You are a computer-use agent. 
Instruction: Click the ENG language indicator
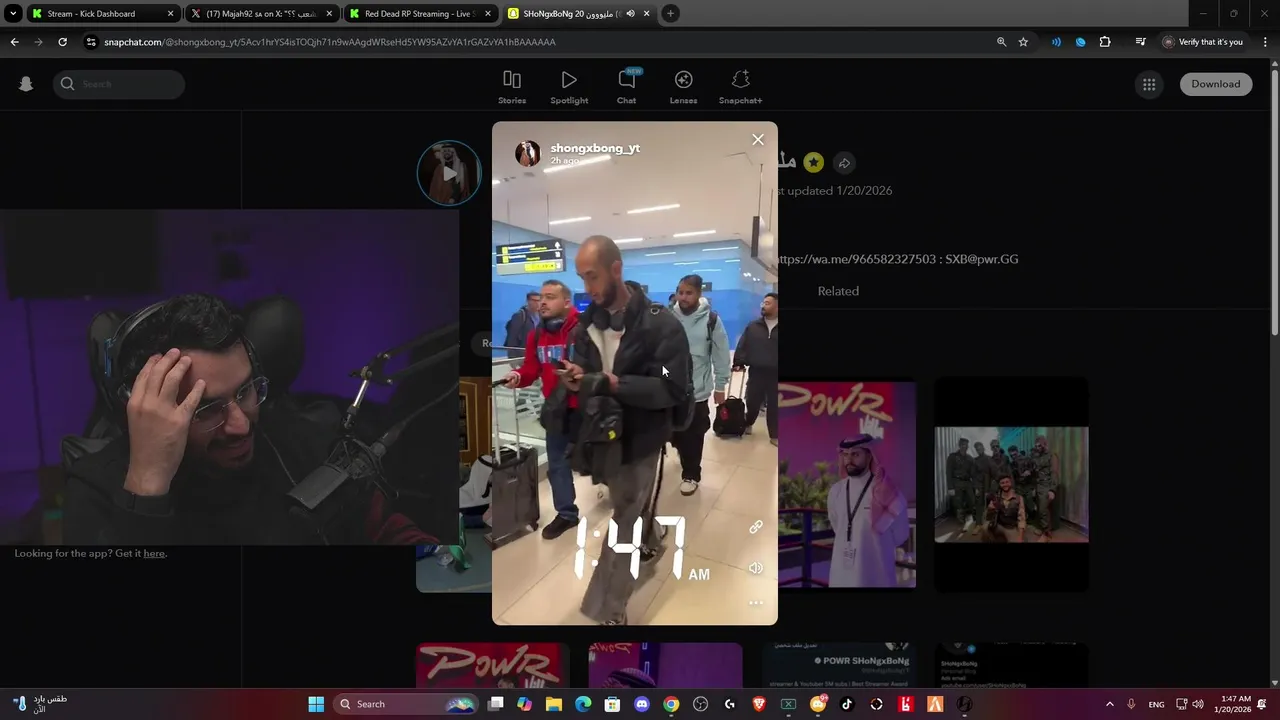(x=1156, y=704)
